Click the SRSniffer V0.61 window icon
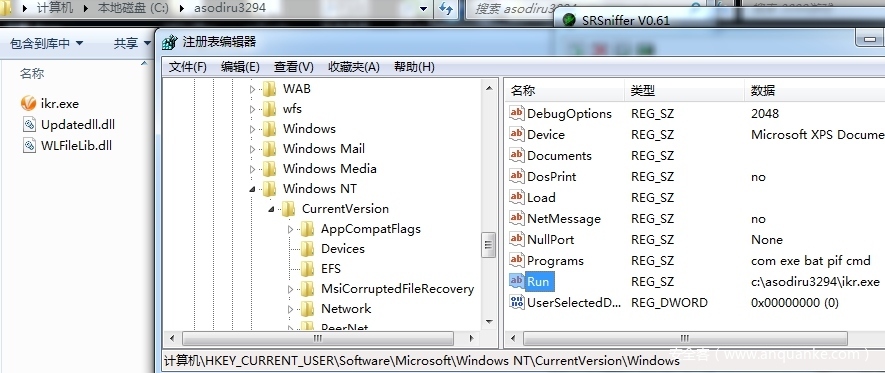 570,21
